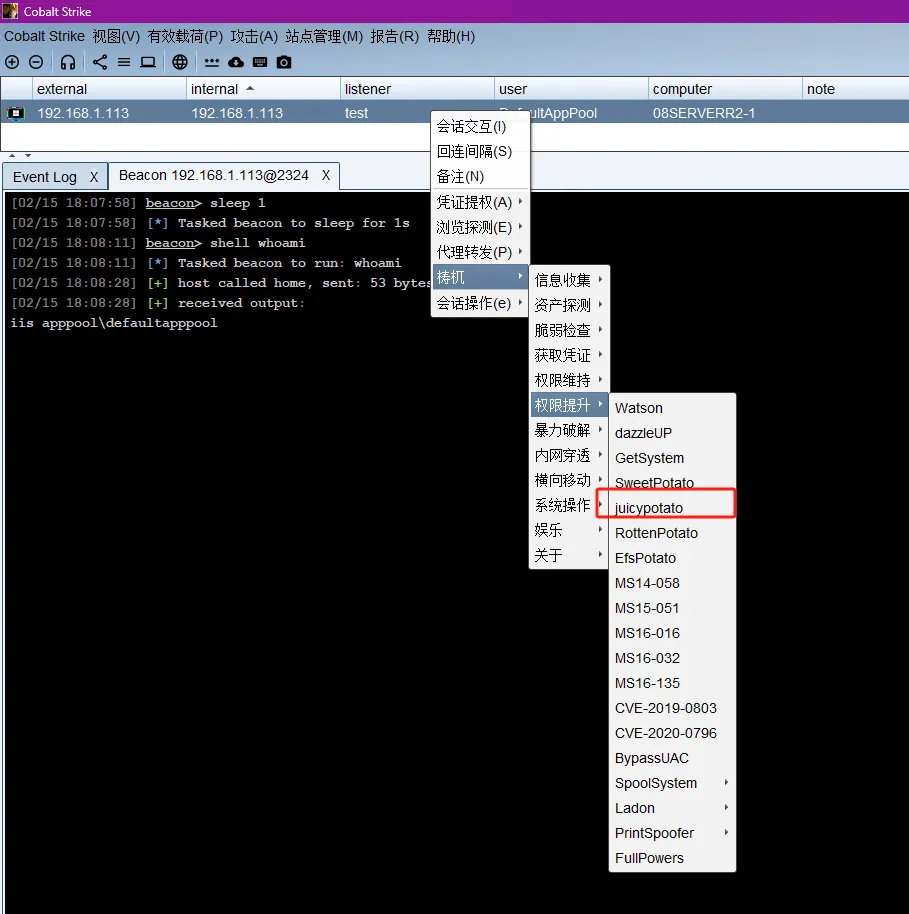Expand the Ladon submenu

tap(672, 808)
